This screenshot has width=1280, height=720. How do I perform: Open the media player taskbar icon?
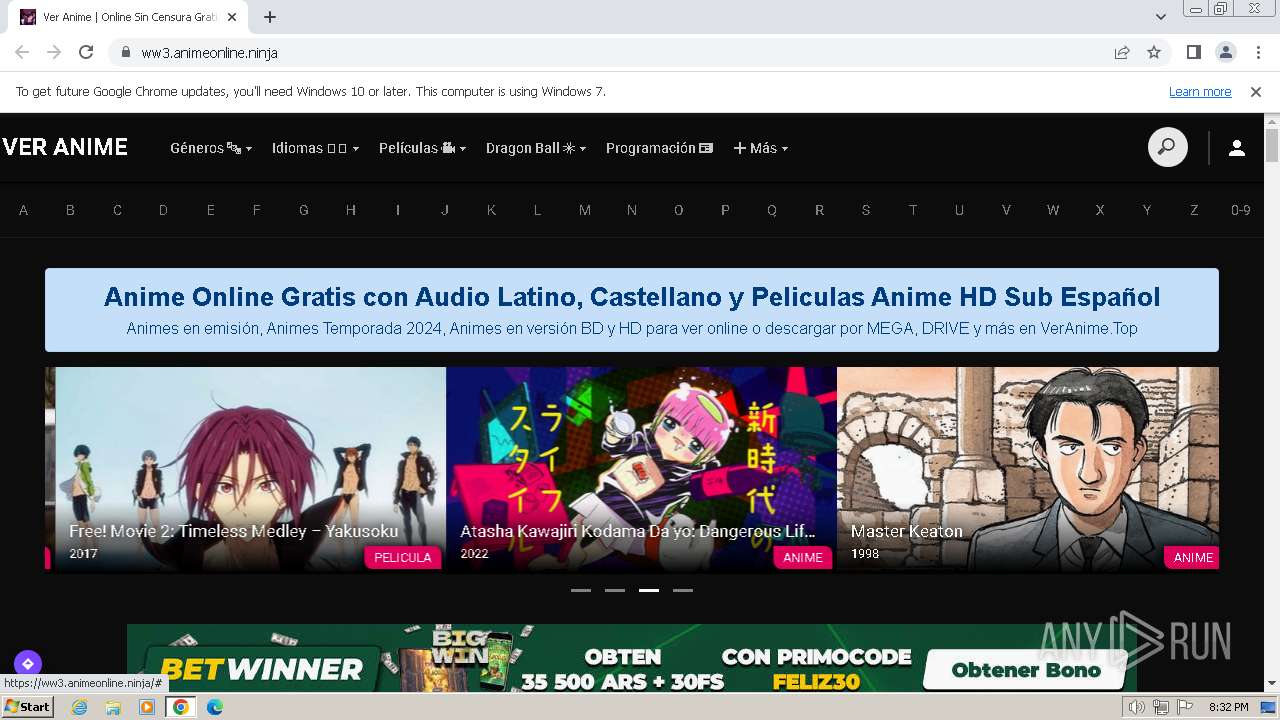(x=147, y=707)
